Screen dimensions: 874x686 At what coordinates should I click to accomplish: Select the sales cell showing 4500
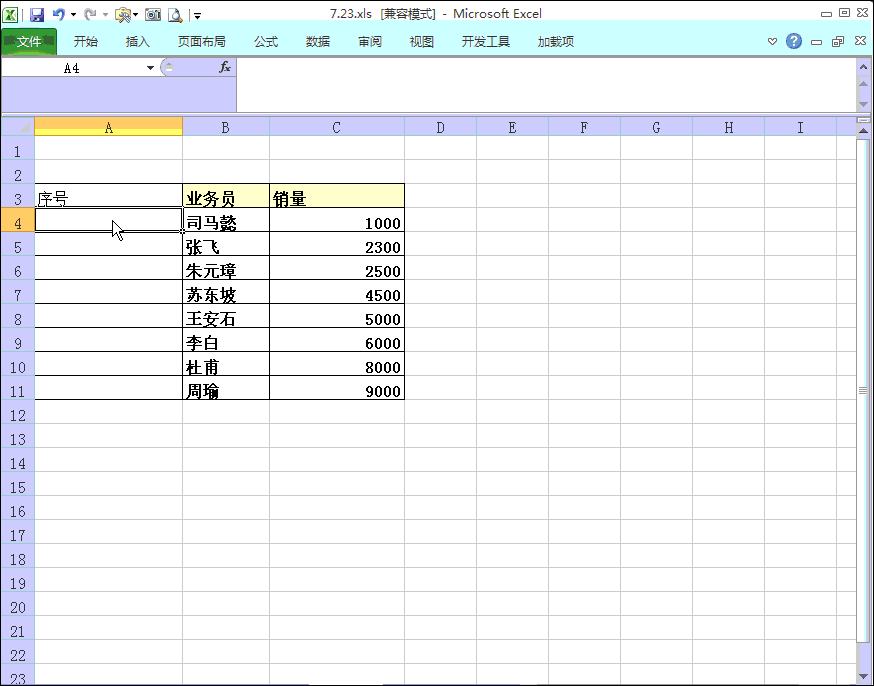(x=337, y=292)
